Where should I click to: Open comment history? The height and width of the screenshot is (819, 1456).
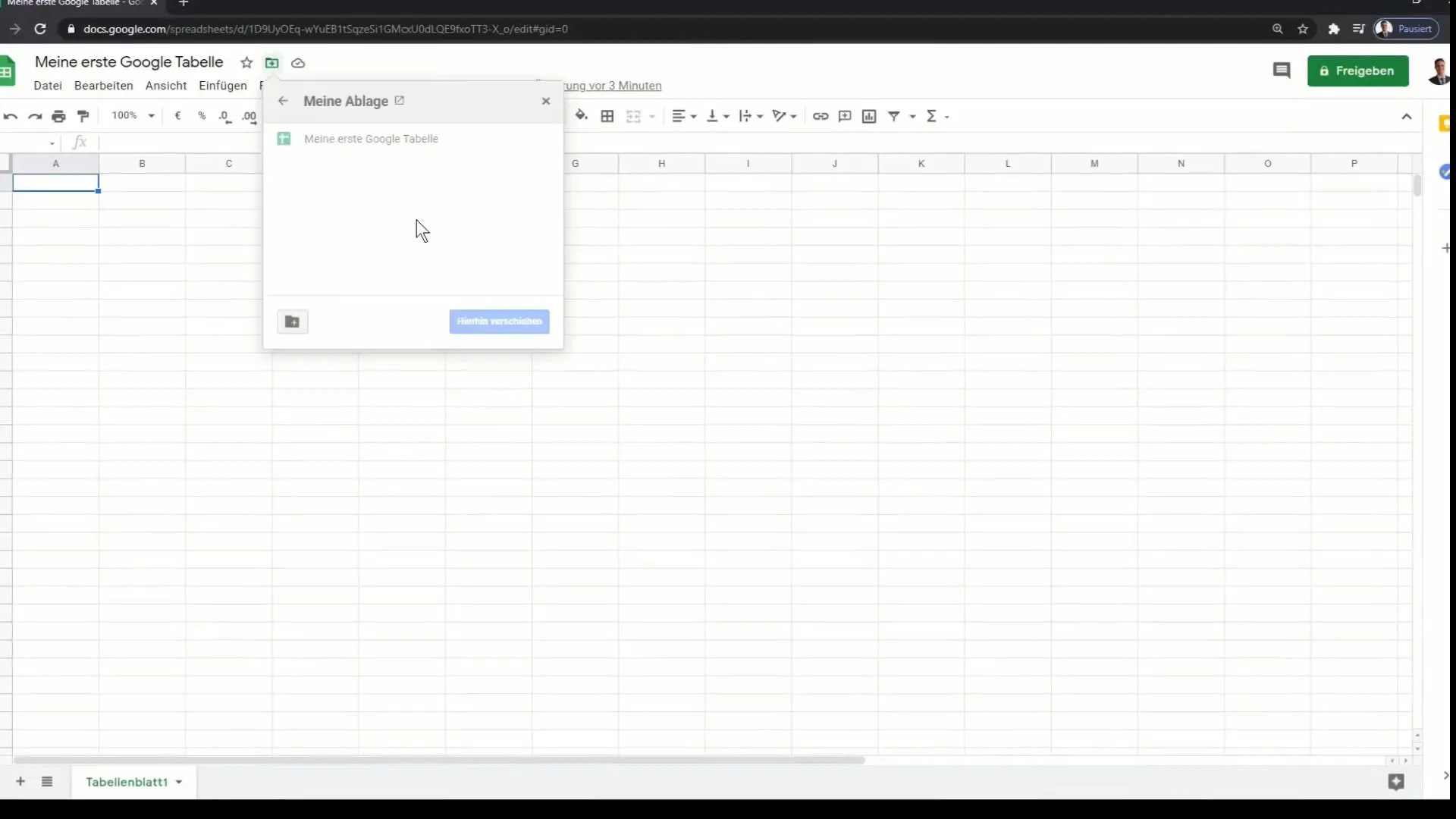(x=1282, y=71)
